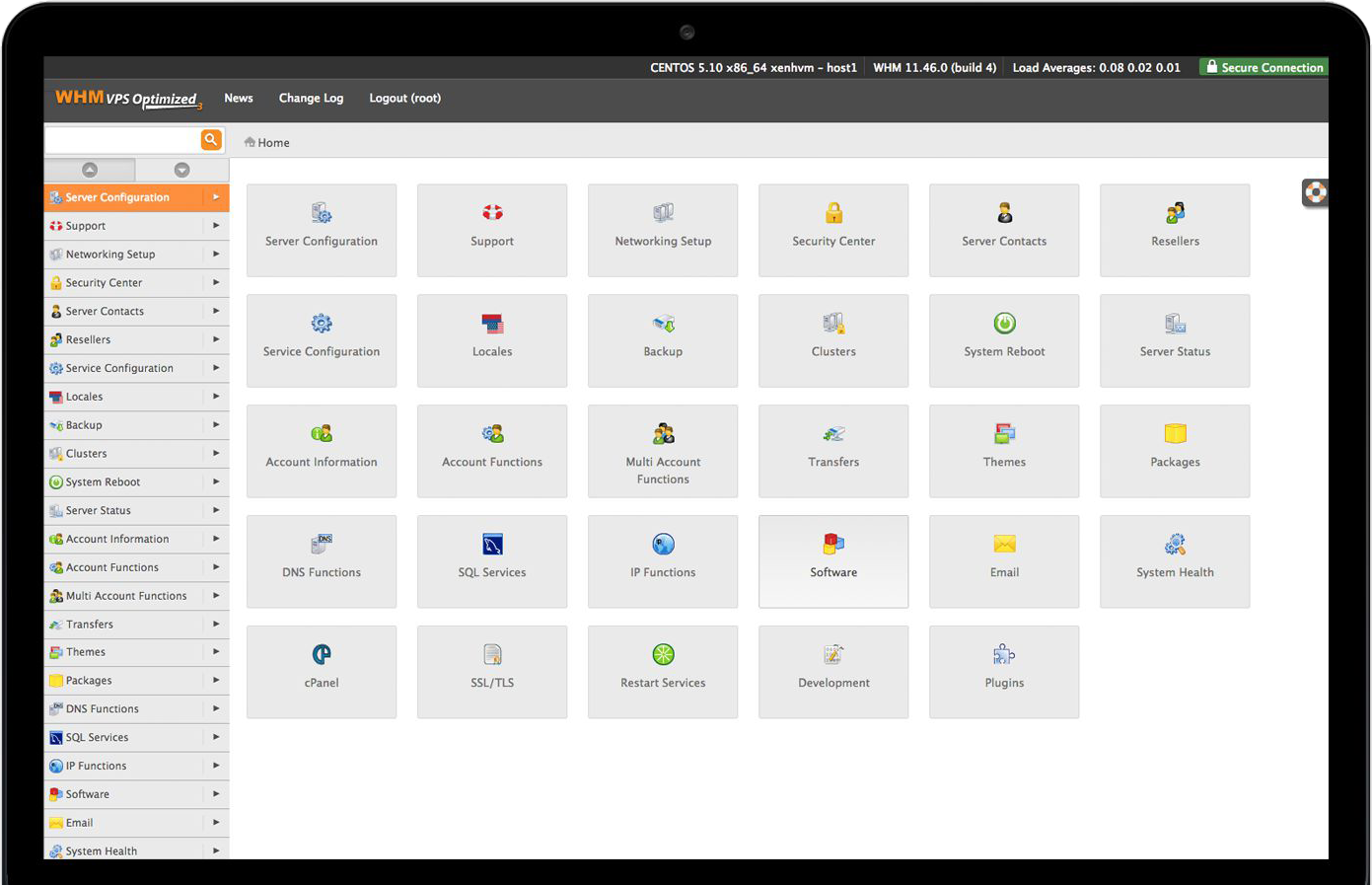1372x885 pixels.
Task: Select Transfers in sidebar list
Action: point(136,625)
